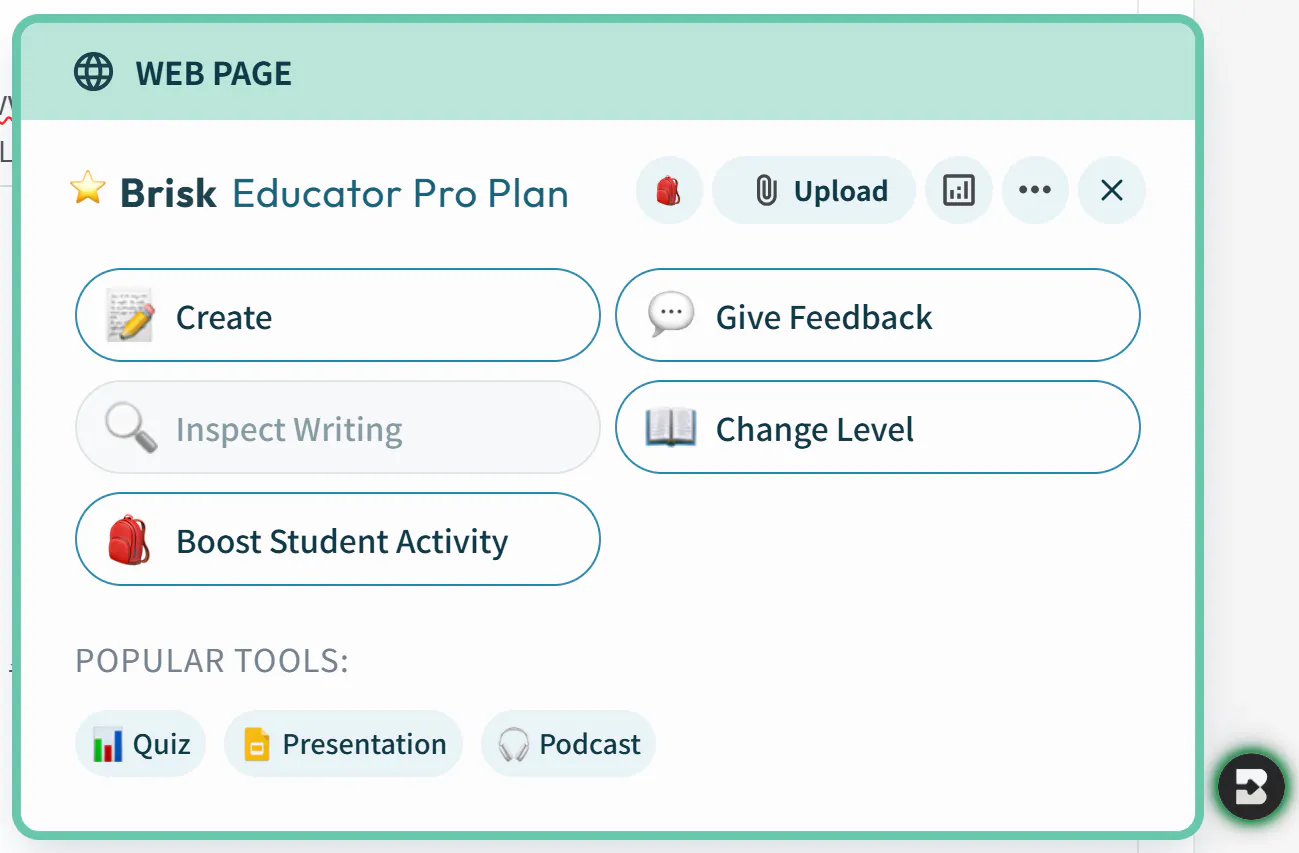Click the magnifying glass in Inspect Writing
1299x853 pixels.
(x=131, y=427)
